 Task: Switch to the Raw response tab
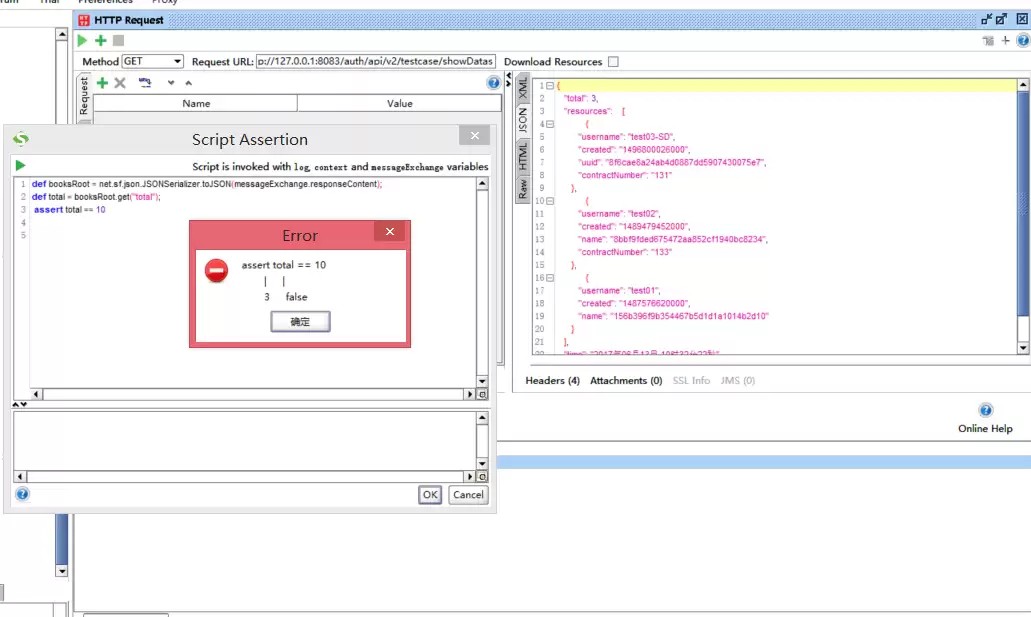(523, 189)
